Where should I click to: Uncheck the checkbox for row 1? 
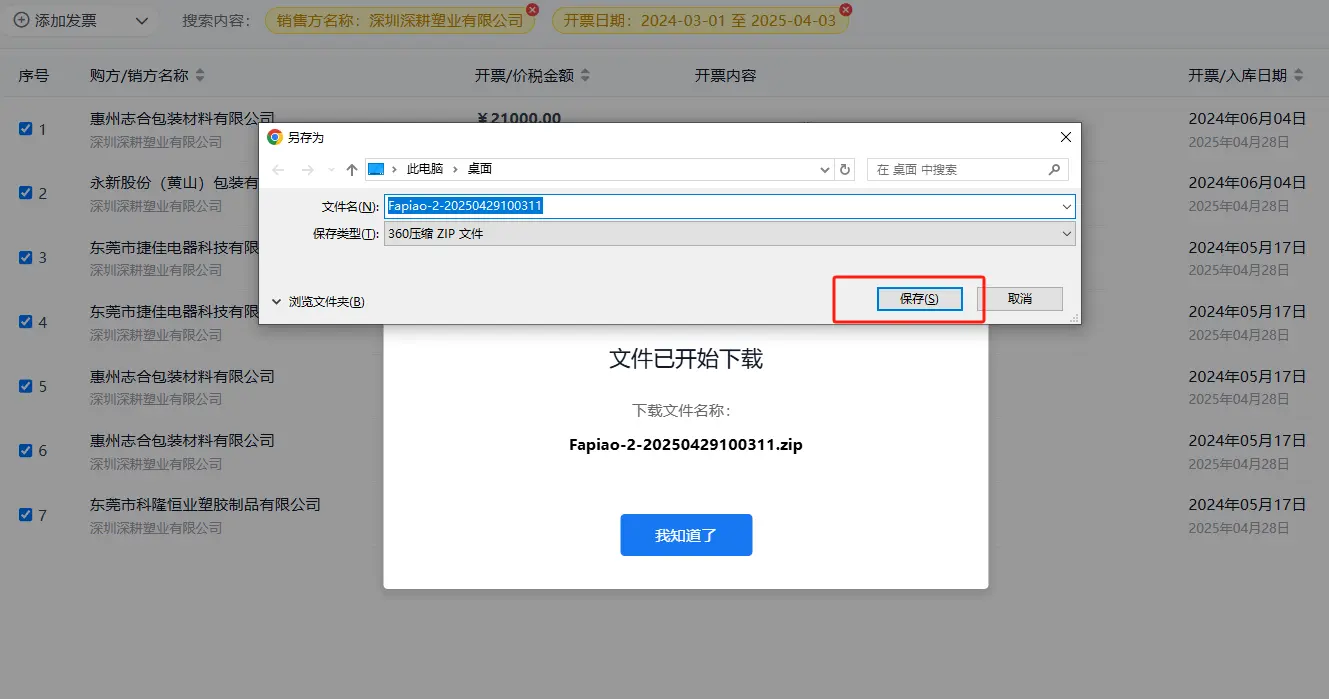[x=26, y=129]
